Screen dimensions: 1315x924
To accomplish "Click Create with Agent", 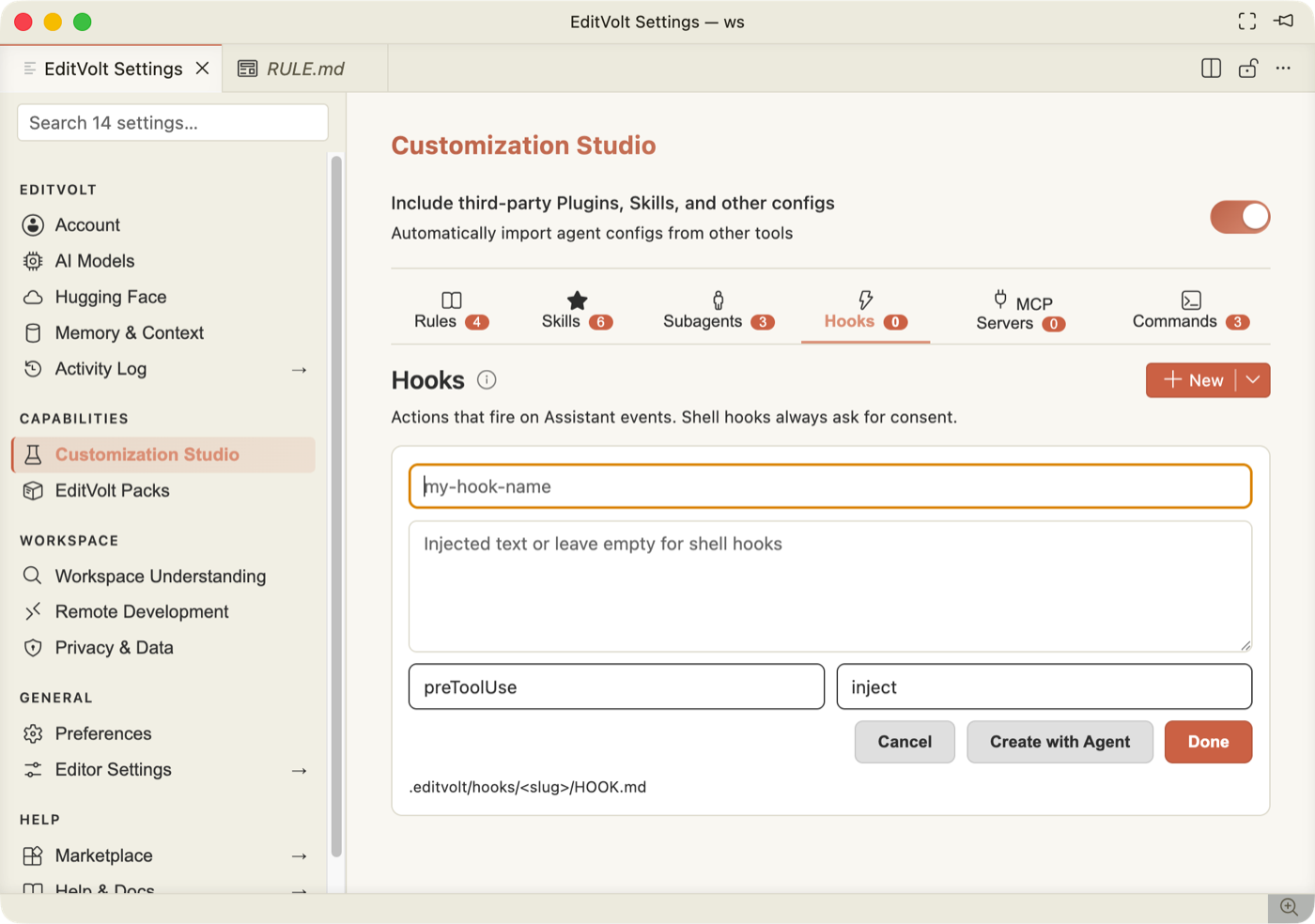I will click(1060, 742).
